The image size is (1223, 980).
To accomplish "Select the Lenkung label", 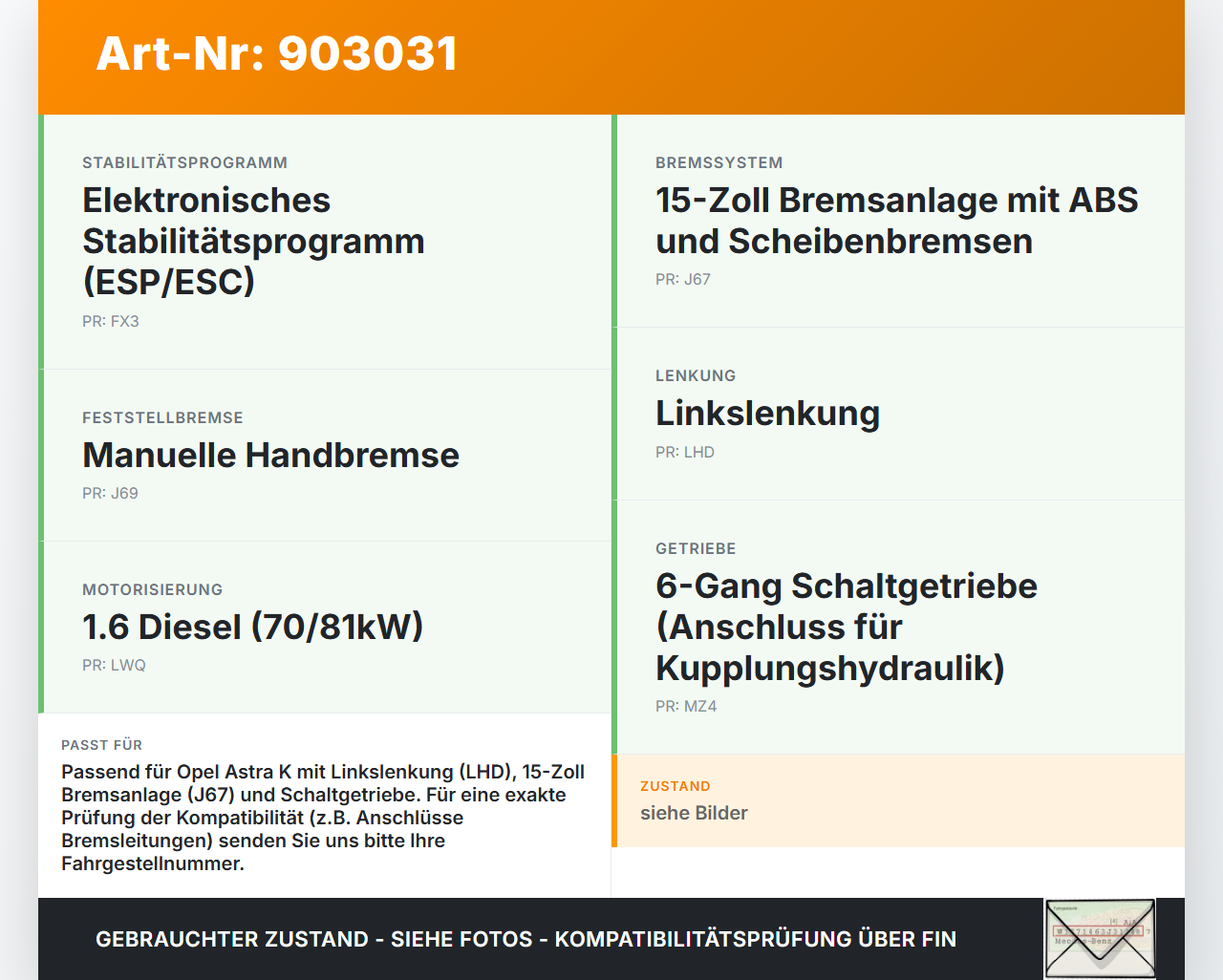I will pyautogui.click(x=696, y=376).
